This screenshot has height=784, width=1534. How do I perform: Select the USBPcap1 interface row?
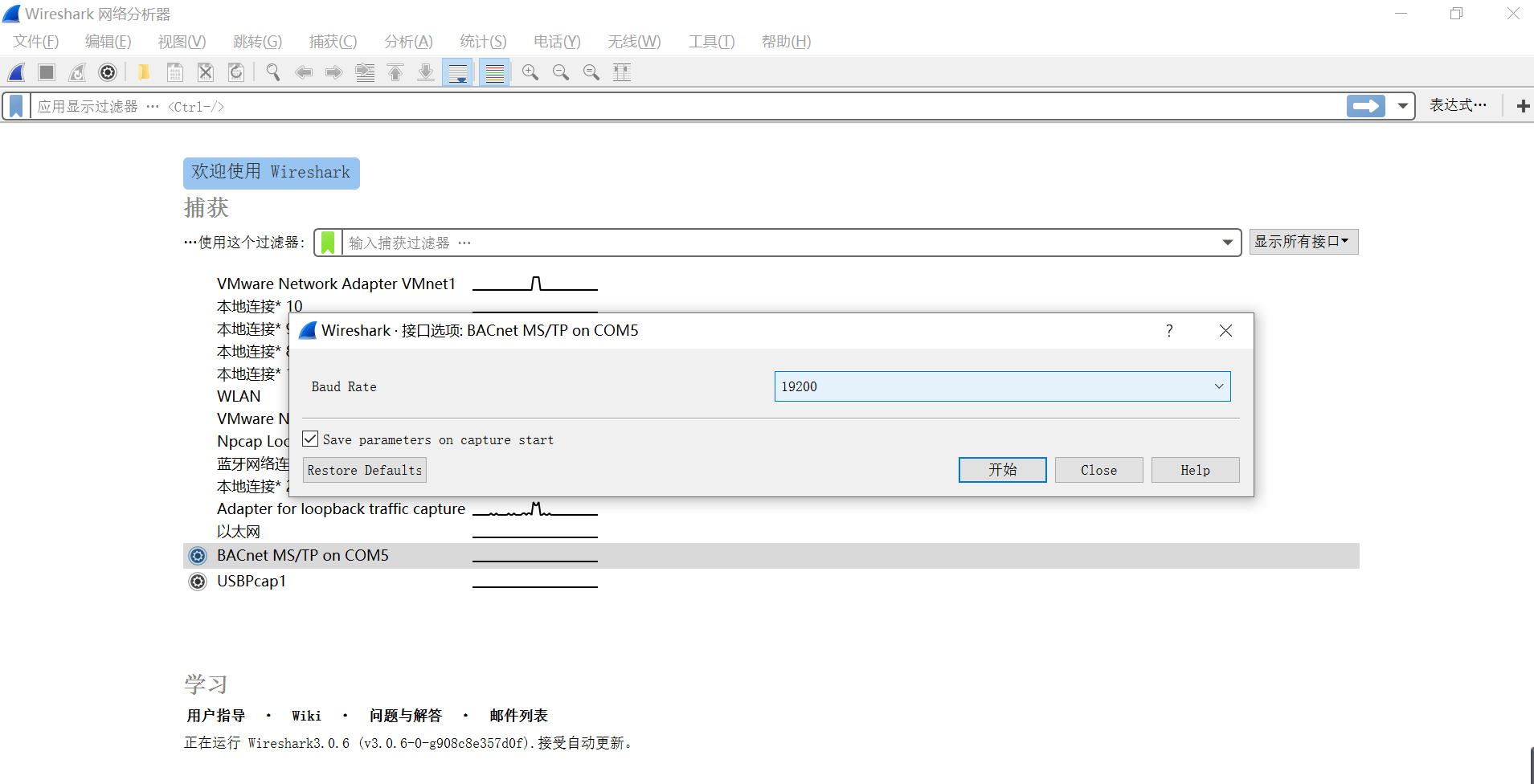point(771,582)
